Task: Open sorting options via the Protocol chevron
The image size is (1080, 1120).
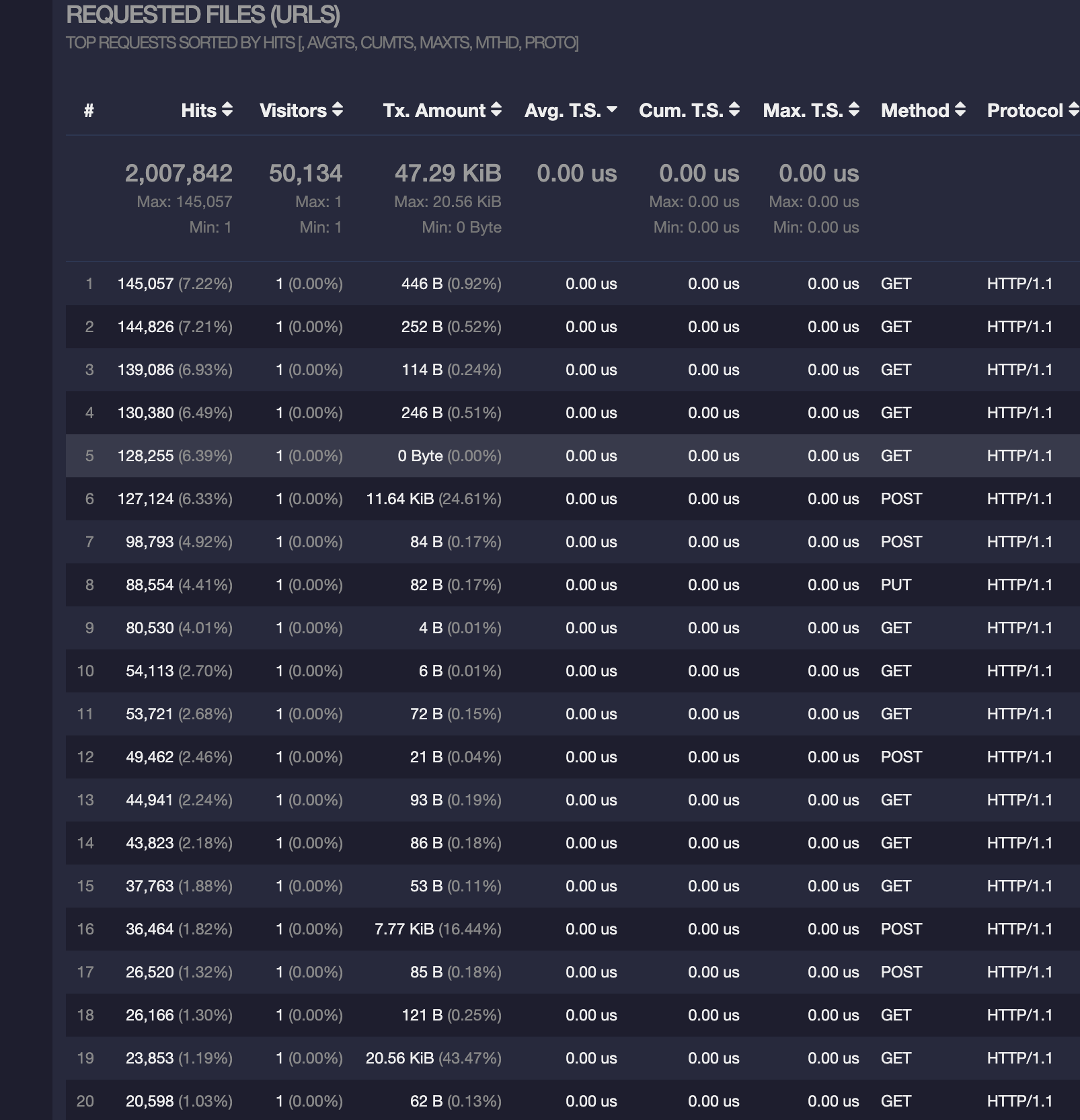Action: point(1073,110)
